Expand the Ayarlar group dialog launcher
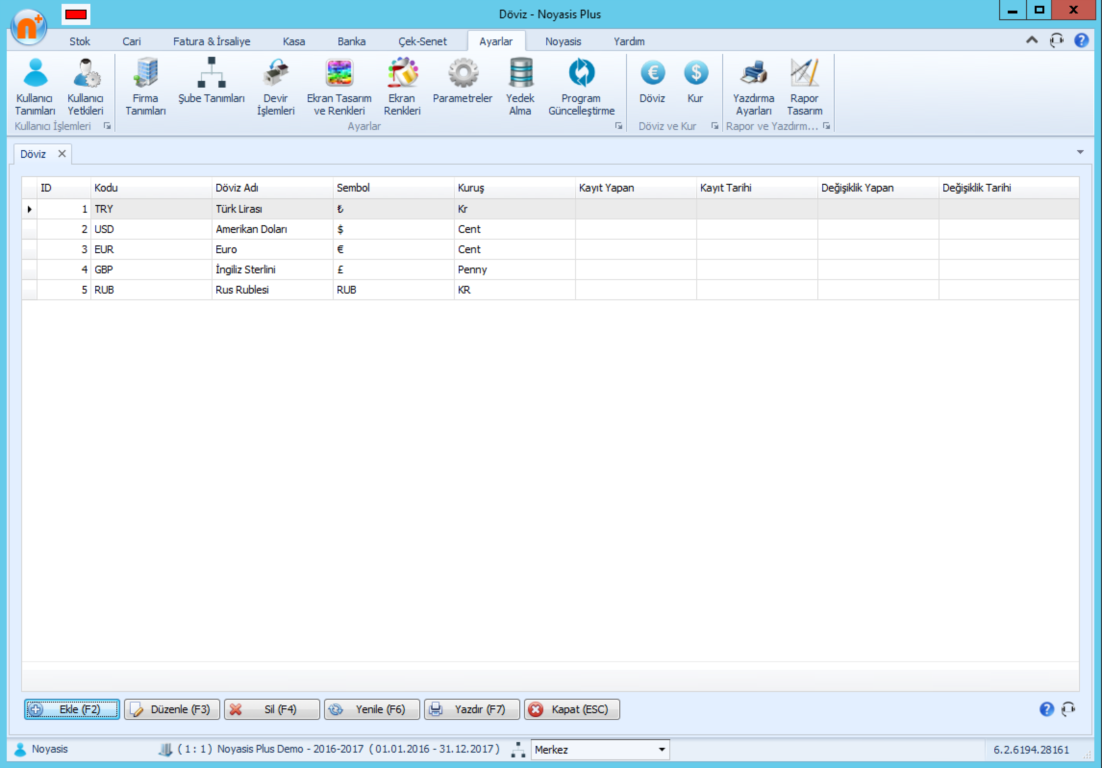Image resolution: width=1102 pixels, height=768 pixels. 618,126
